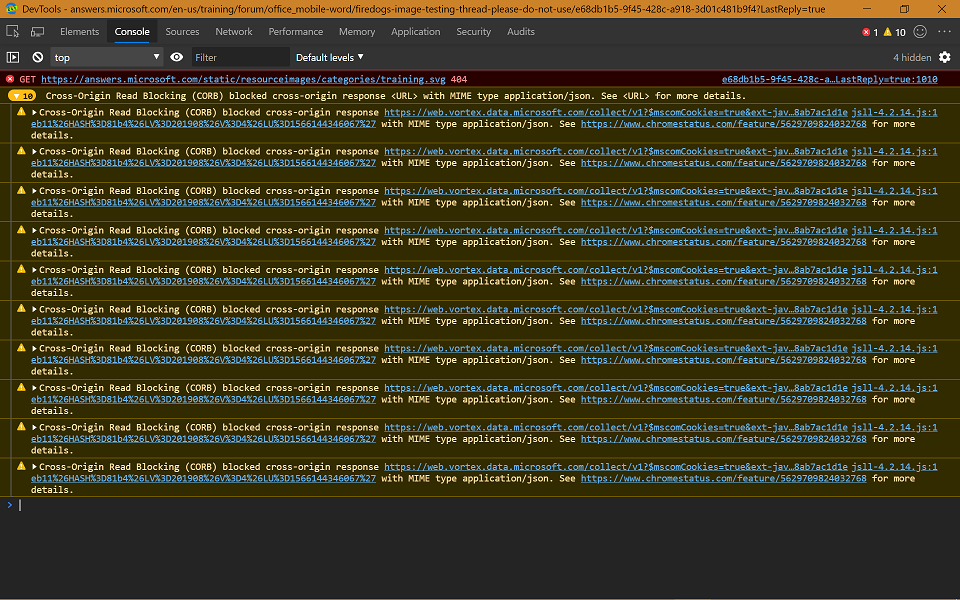
Task: Click the yellow warning count indicator
Action: click(894, 32)
